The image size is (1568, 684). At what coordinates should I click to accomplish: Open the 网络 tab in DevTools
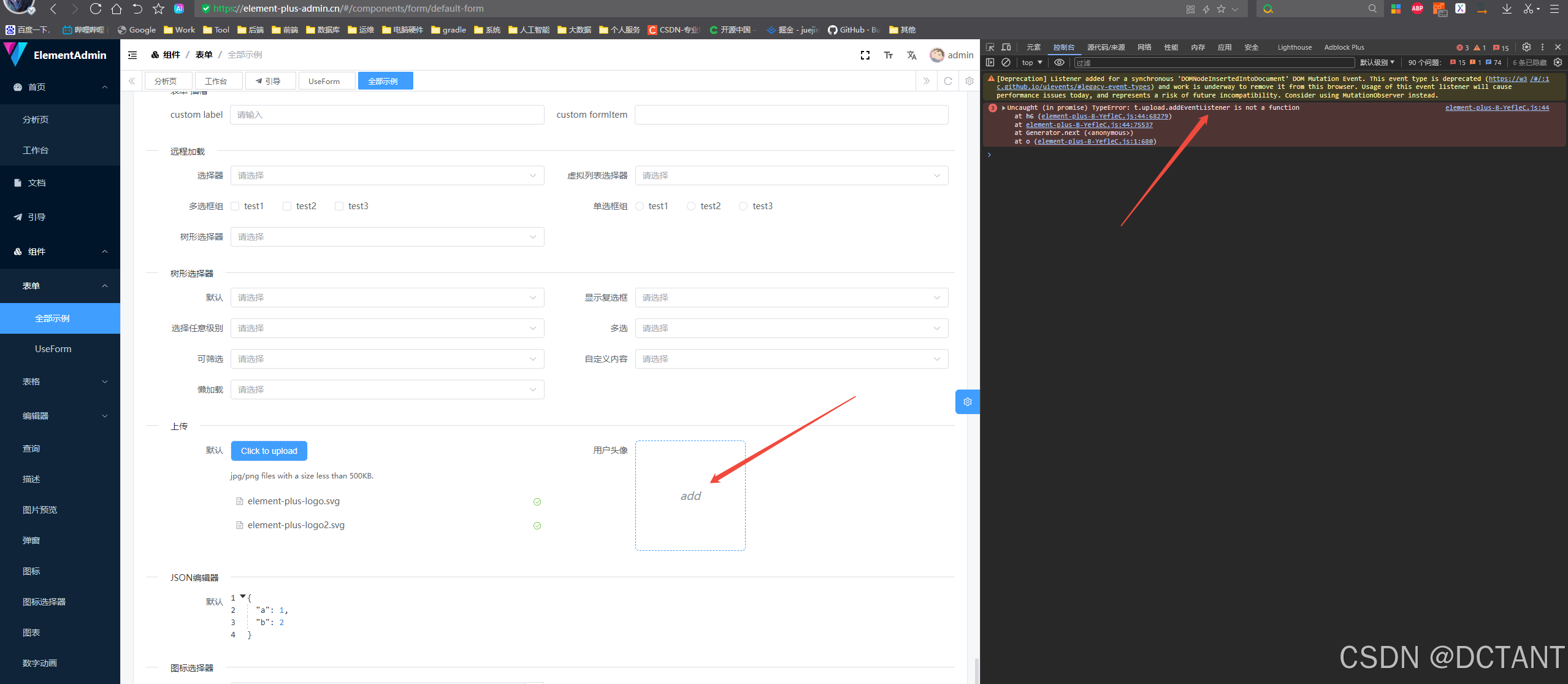[x=1144, y=47]
